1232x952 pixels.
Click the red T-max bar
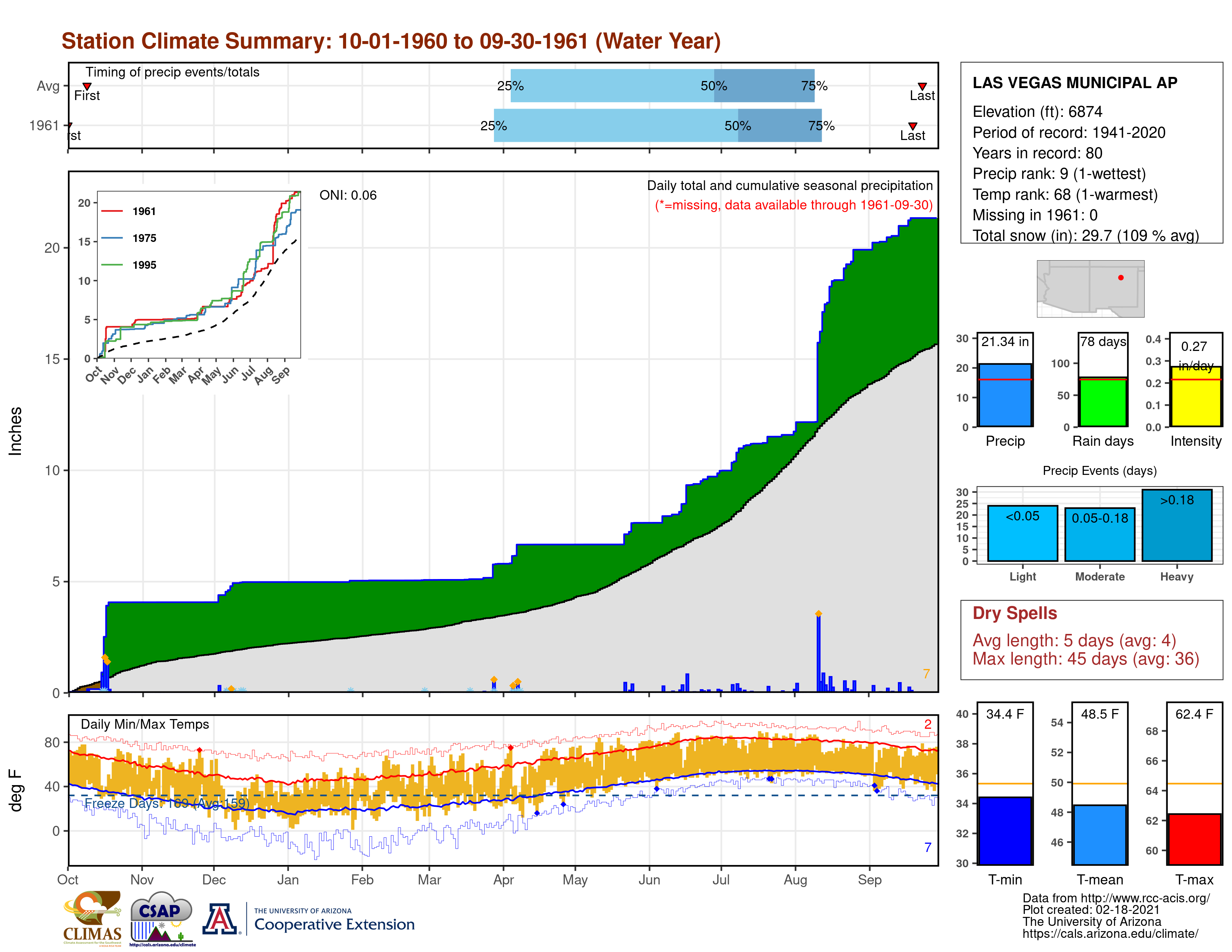point(1195,839)
